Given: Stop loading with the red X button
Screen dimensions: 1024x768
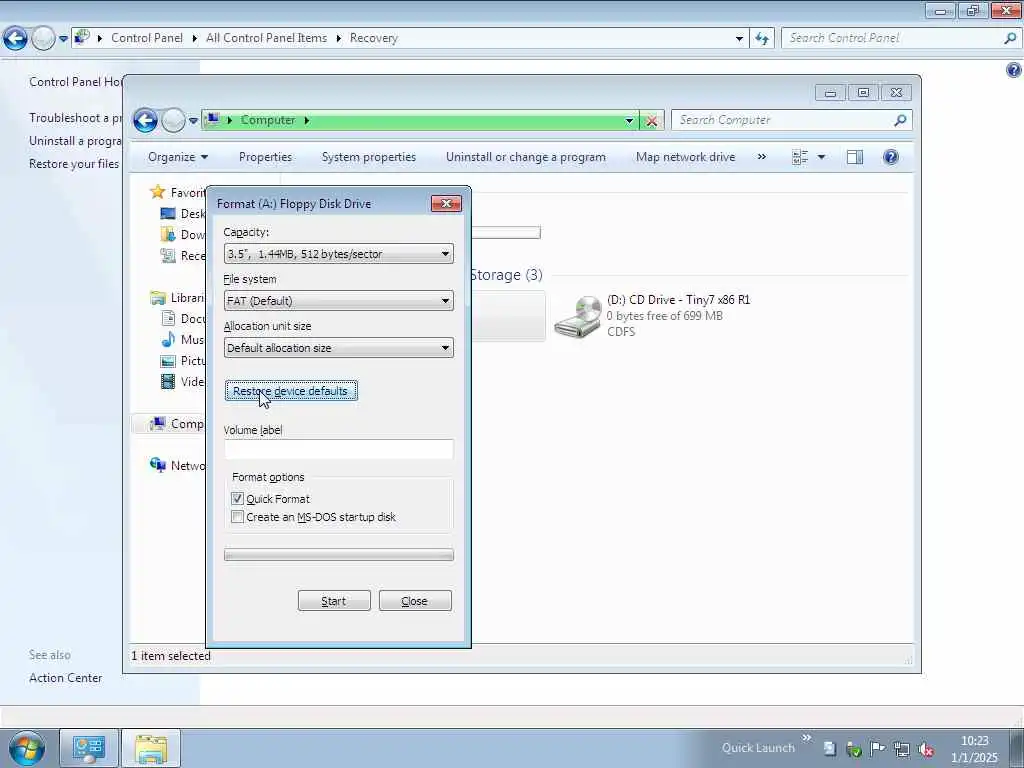Looking at the screenshot, I should tap(651, 121).
